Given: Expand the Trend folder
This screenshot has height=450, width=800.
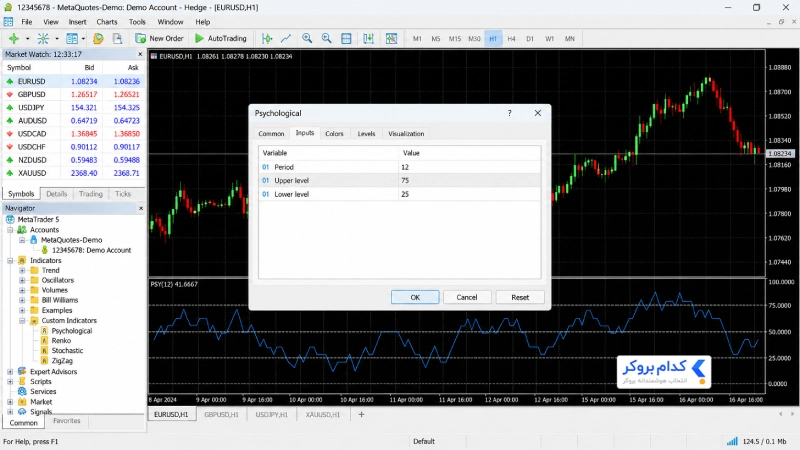Looking at the screenshot, I should coord(22,270).
